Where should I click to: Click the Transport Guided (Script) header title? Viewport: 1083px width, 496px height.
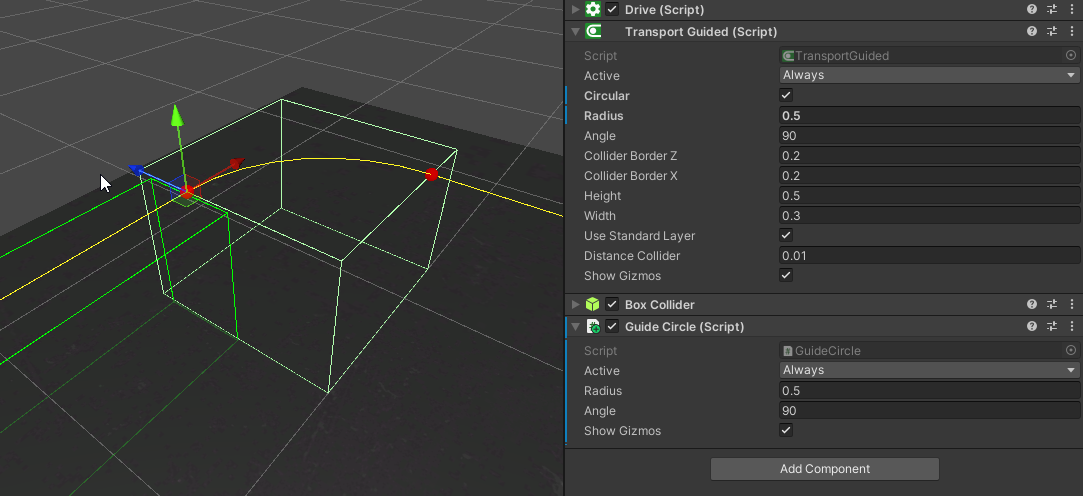click(700, 32)
